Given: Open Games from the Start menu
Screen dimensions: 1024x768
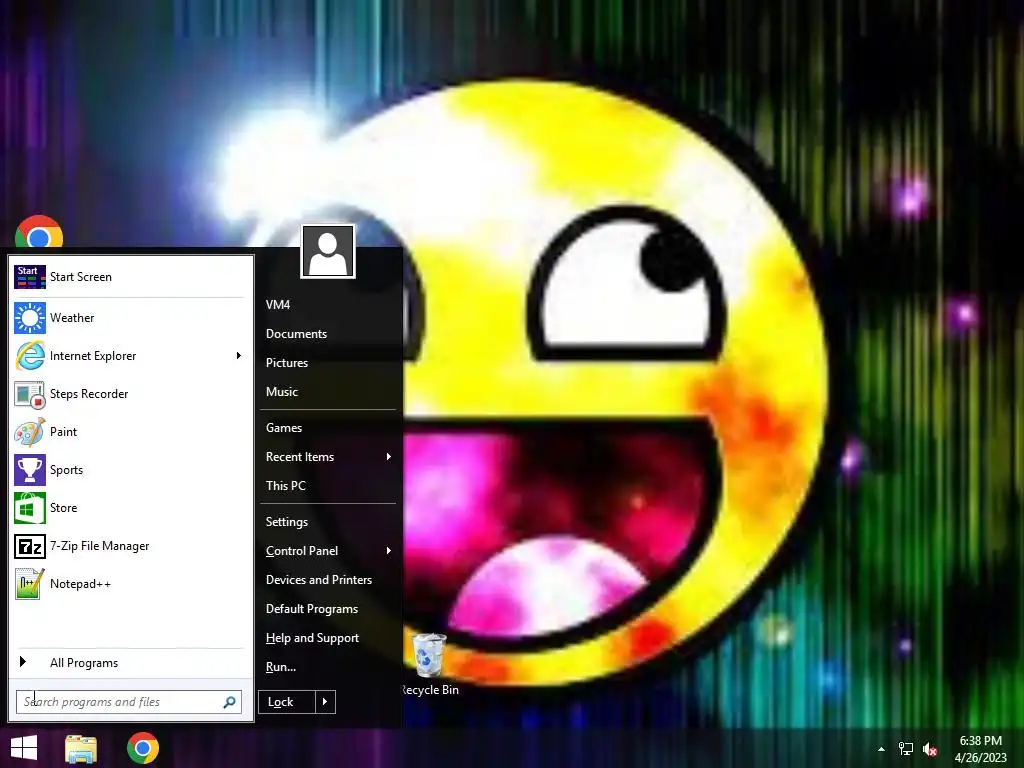Looking at the screenshot, I should [x=284, y=428].
